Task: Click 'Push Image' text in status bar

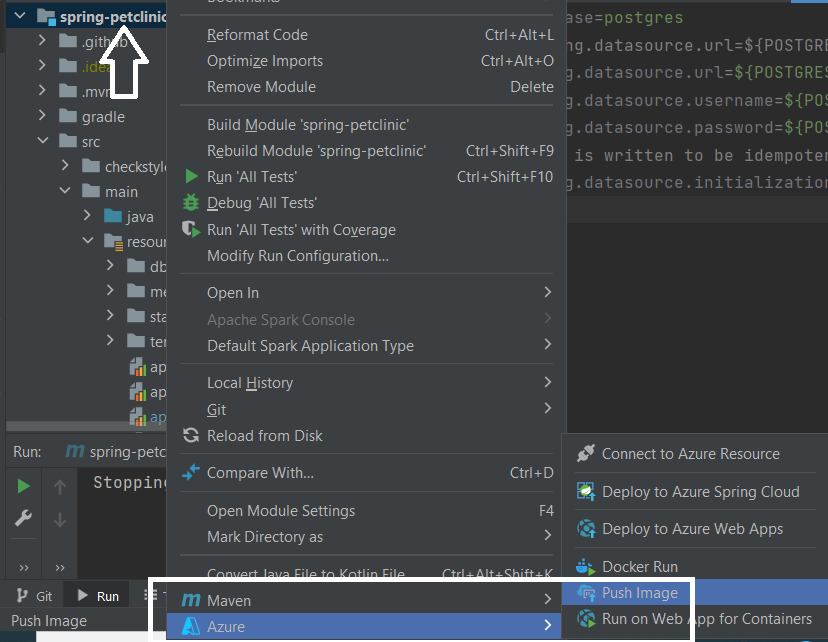Action: pyautogui.click(x=49, y=621)
